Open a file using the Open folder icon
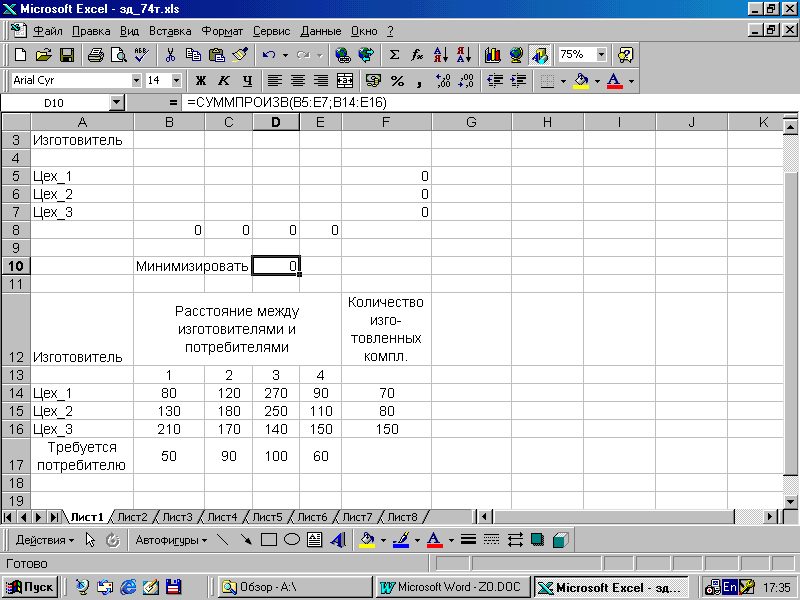Image resolution: width=800 pixels, height=600 pixels. [x=44, y=55]
